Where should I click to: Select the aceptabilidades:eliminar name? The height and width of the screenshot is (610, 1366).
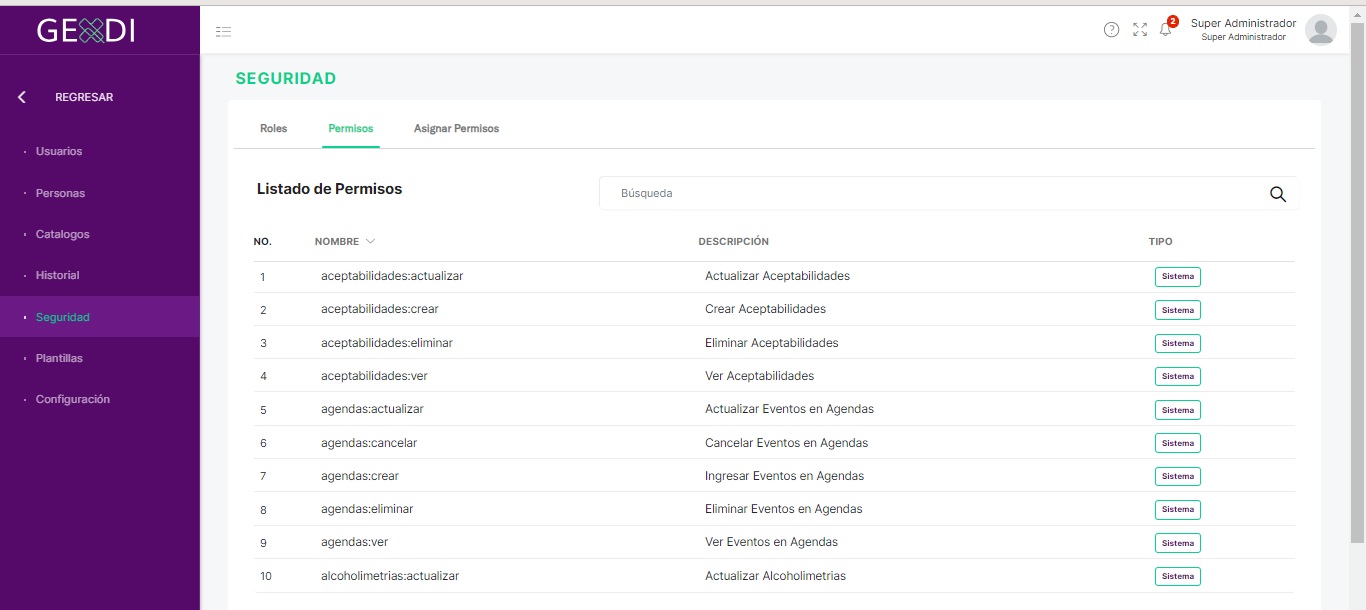click(x=387, y=343)
